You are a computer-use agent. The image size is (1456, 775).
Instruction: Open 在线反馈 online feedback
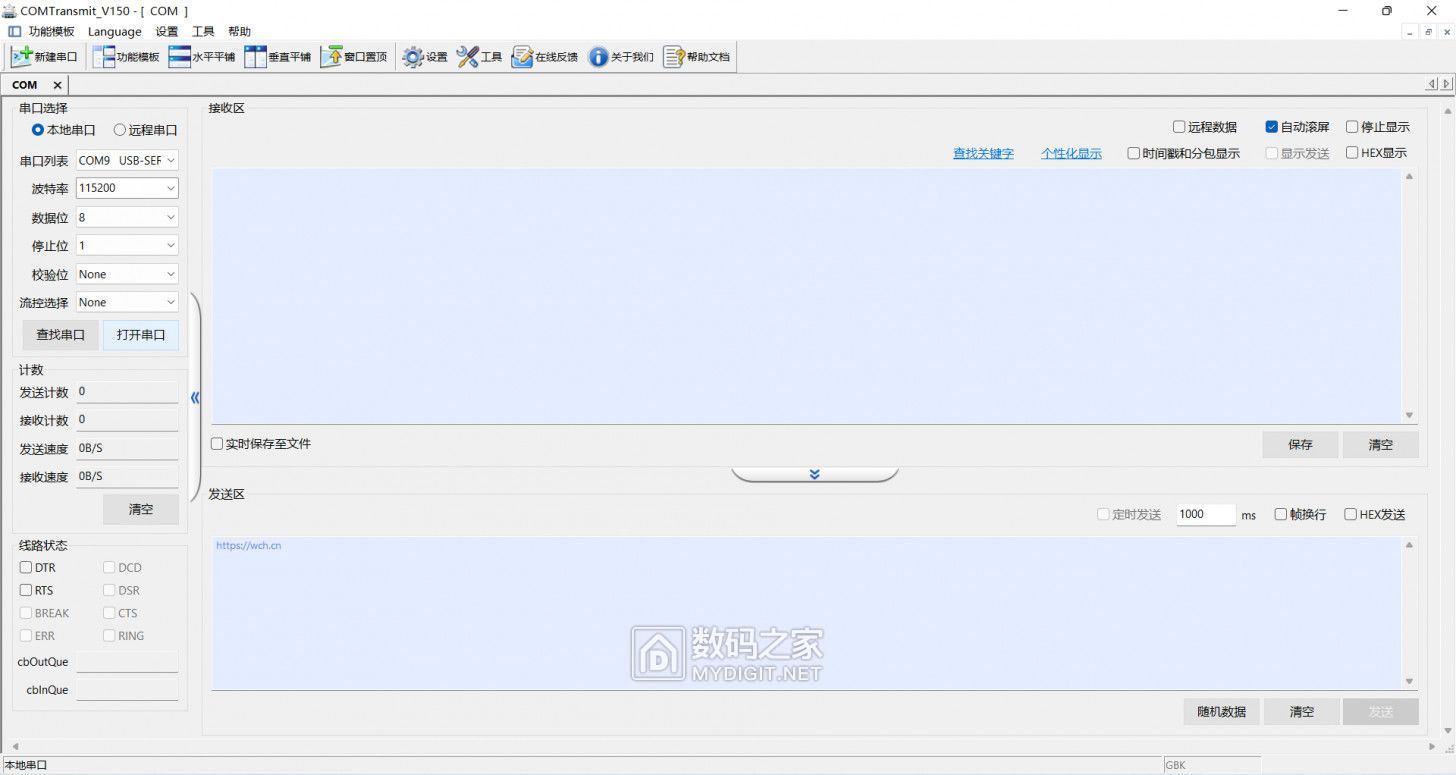coord(545,57)
